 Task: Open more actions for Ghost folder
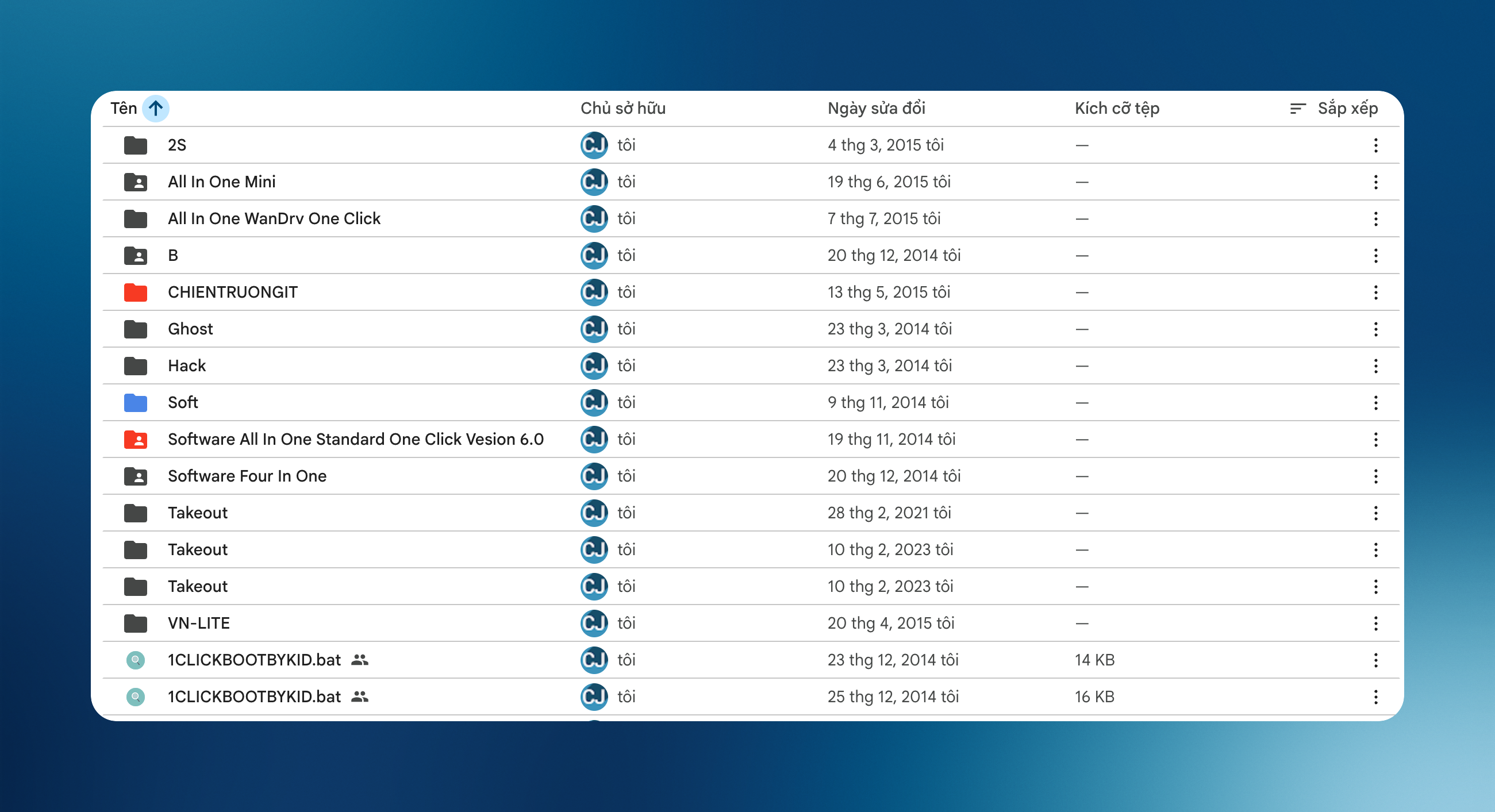(x=1375, y=329)
